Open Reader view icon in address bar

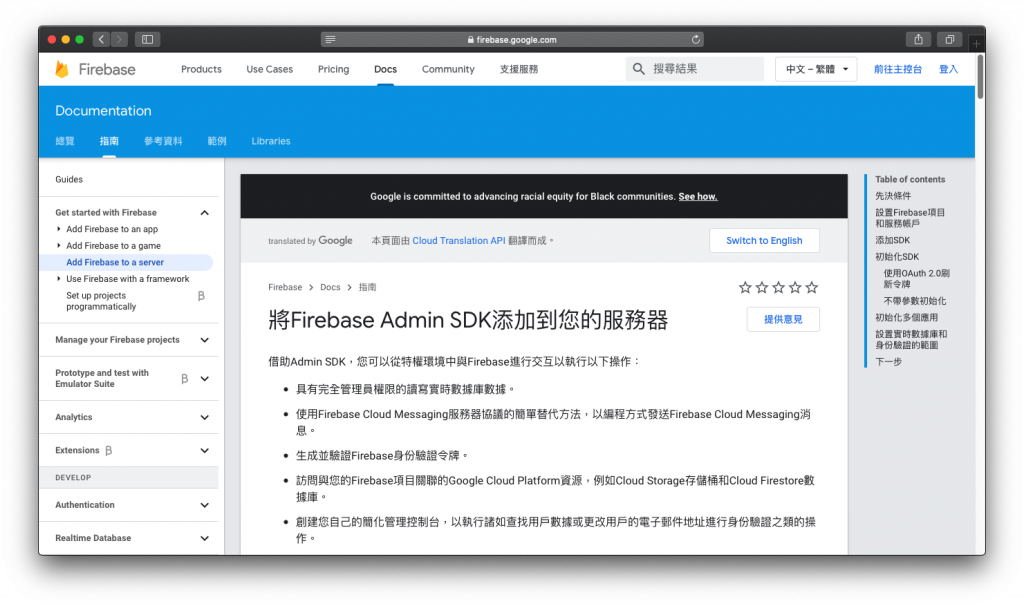330,40
